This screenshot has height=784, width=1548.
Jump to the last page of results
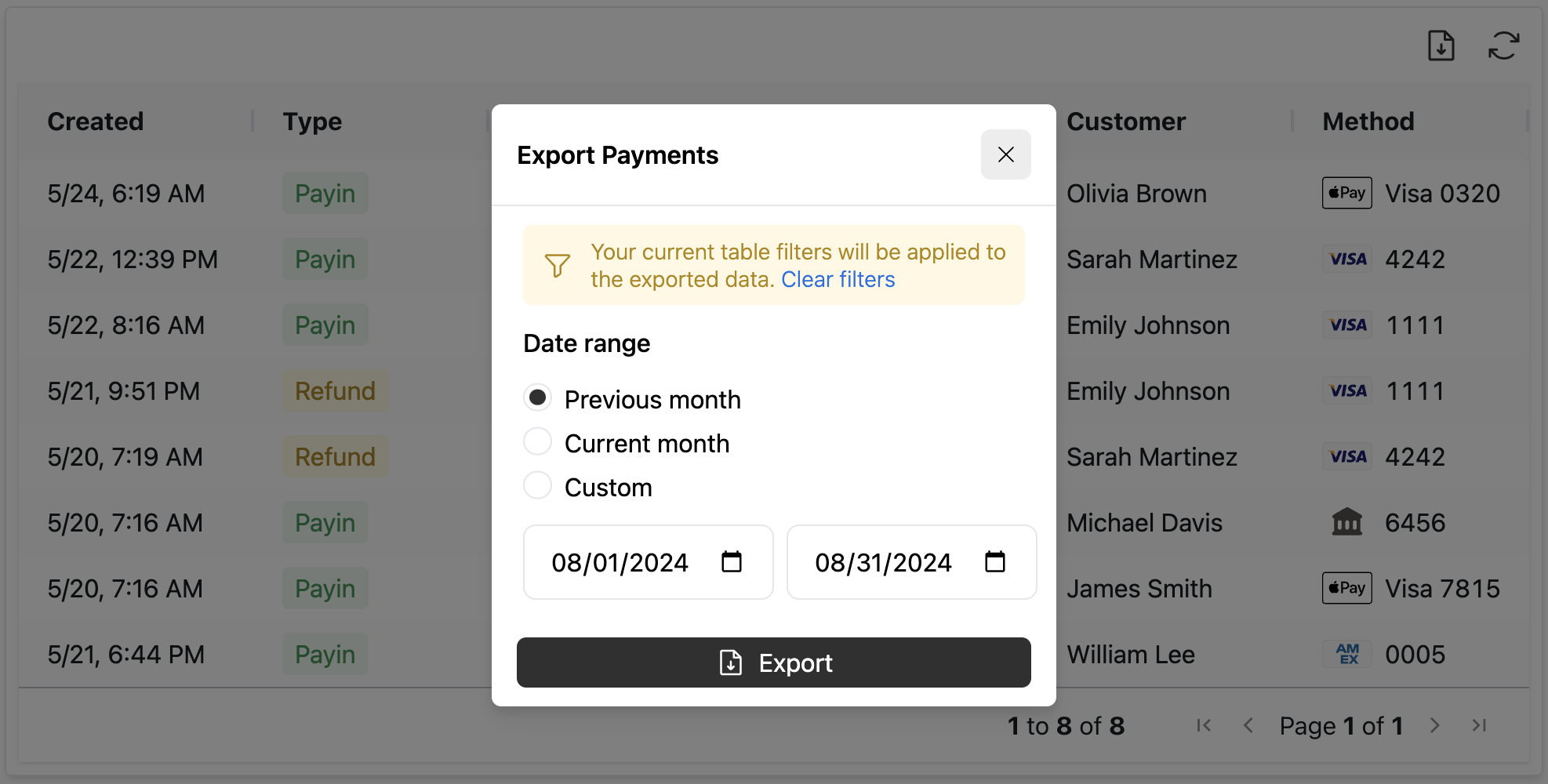(1480, 725)
